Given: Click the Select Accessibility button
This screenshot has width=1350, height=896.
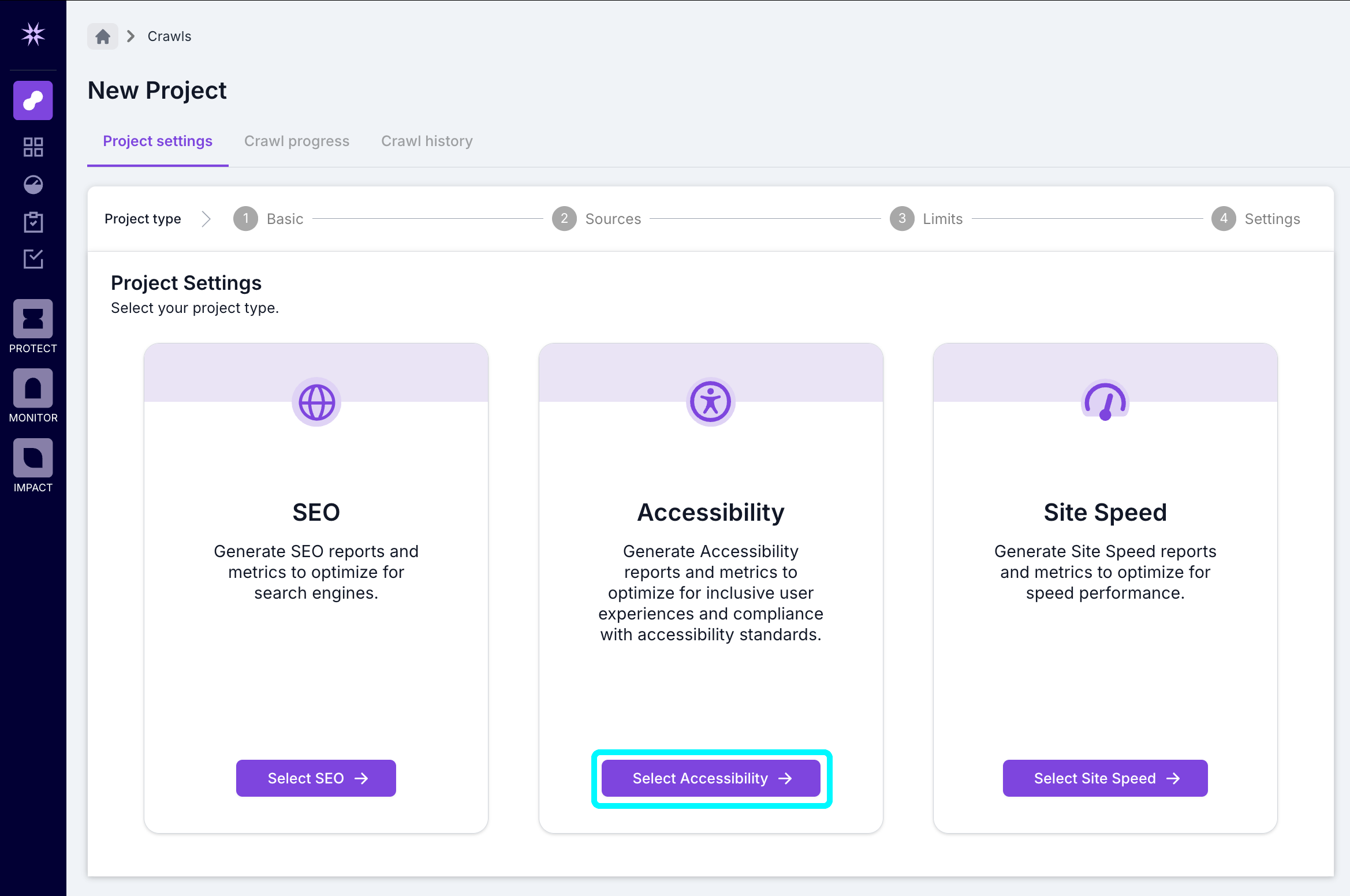Looking at the screenshot, I should coord(711,778).
